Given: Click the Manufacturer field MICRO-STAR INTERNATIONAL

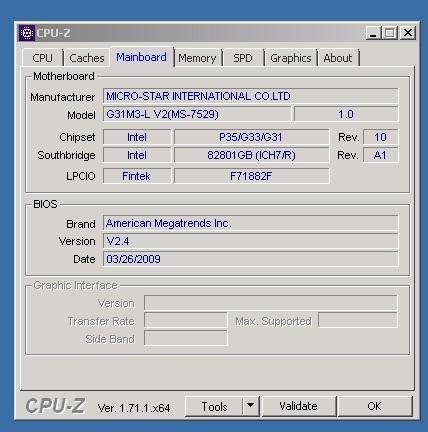Looking at the screenshot, I should point(251,96).
